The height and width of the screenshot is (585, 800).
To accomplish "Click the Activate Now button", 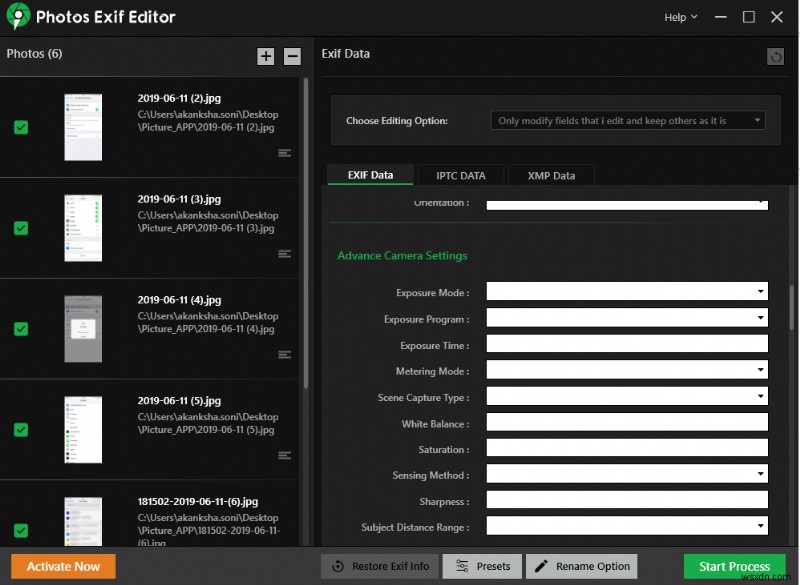I will (62, 566).
